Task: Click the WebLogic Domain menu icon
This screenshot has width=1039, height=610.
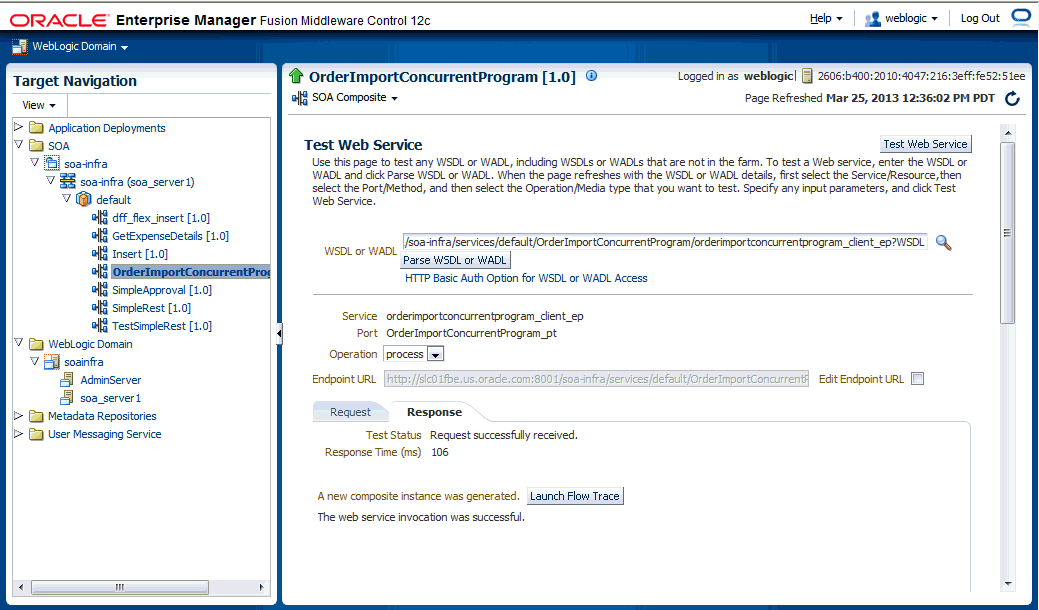Action: 20,46
